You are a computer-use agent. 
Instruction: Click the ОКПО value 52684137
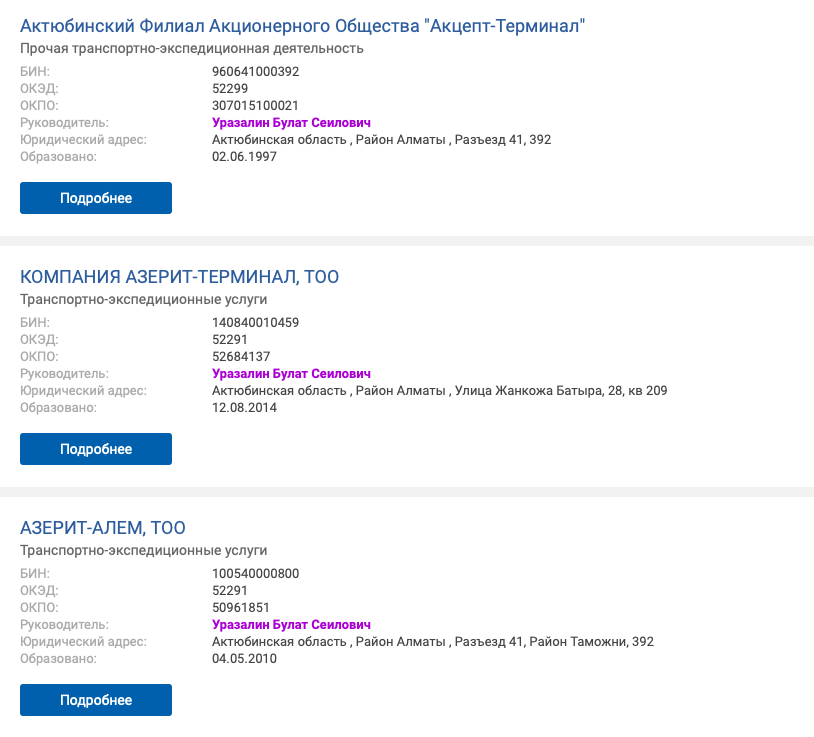tap(241, 357)
